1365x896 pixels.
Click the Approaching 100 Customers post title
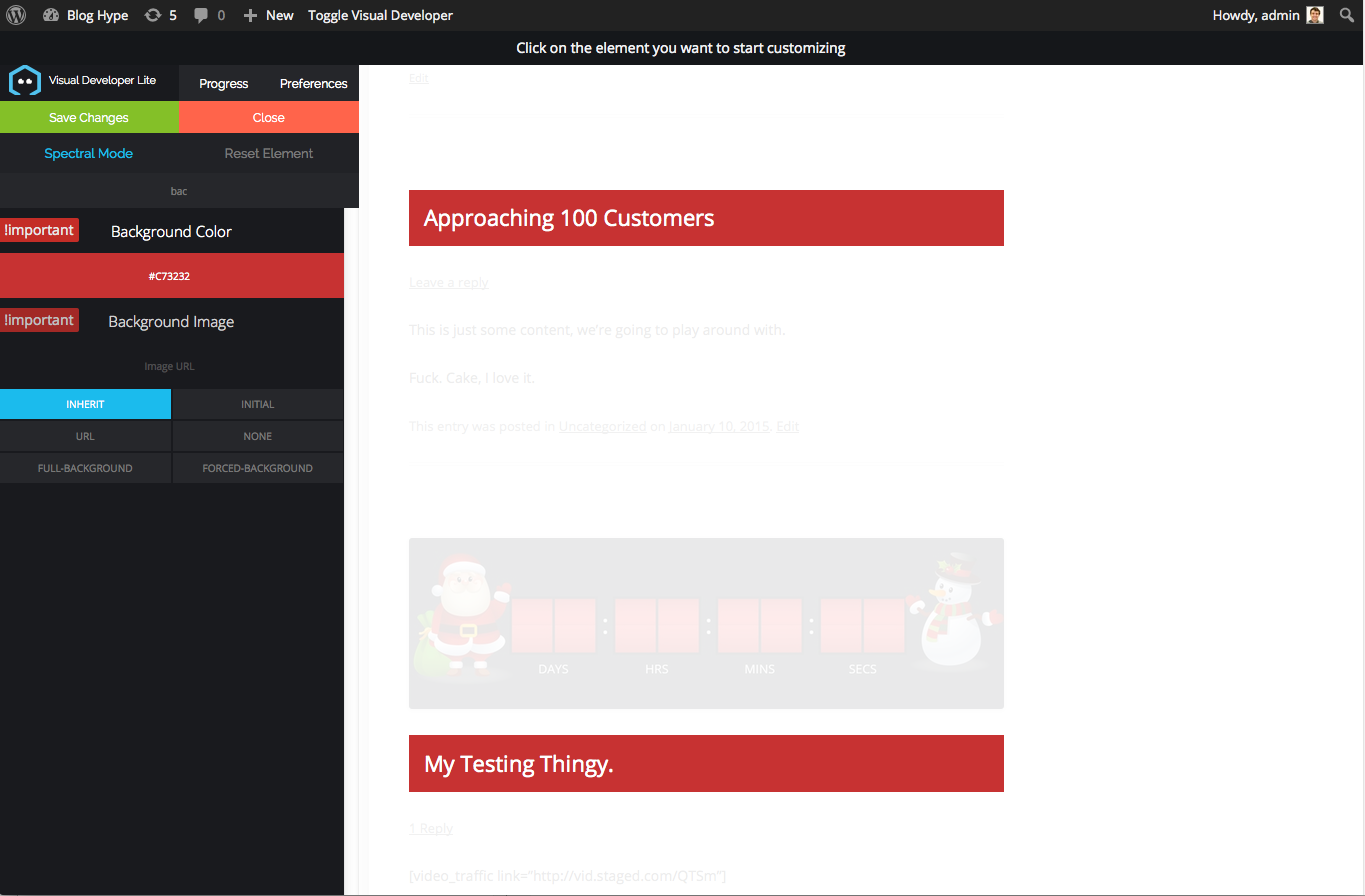click(x=569, y=218)
